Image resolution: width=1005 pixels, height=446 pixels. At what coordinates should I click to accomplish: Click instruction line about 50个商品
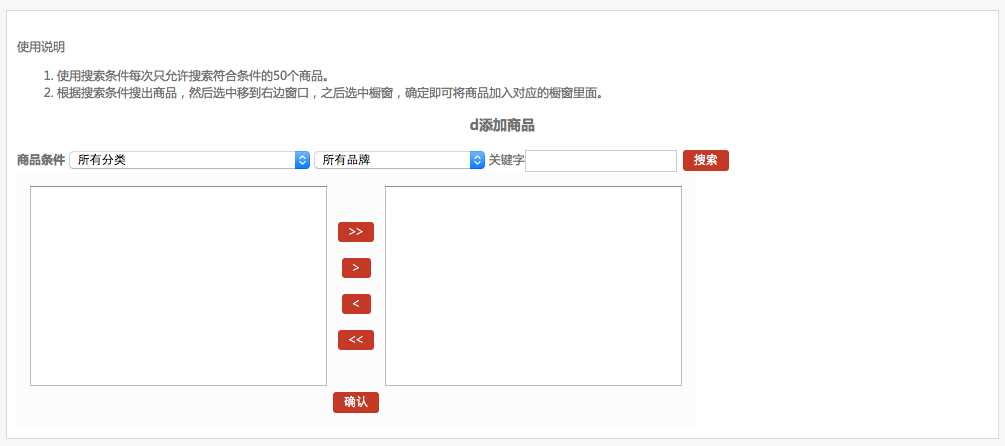coord(193,75)
